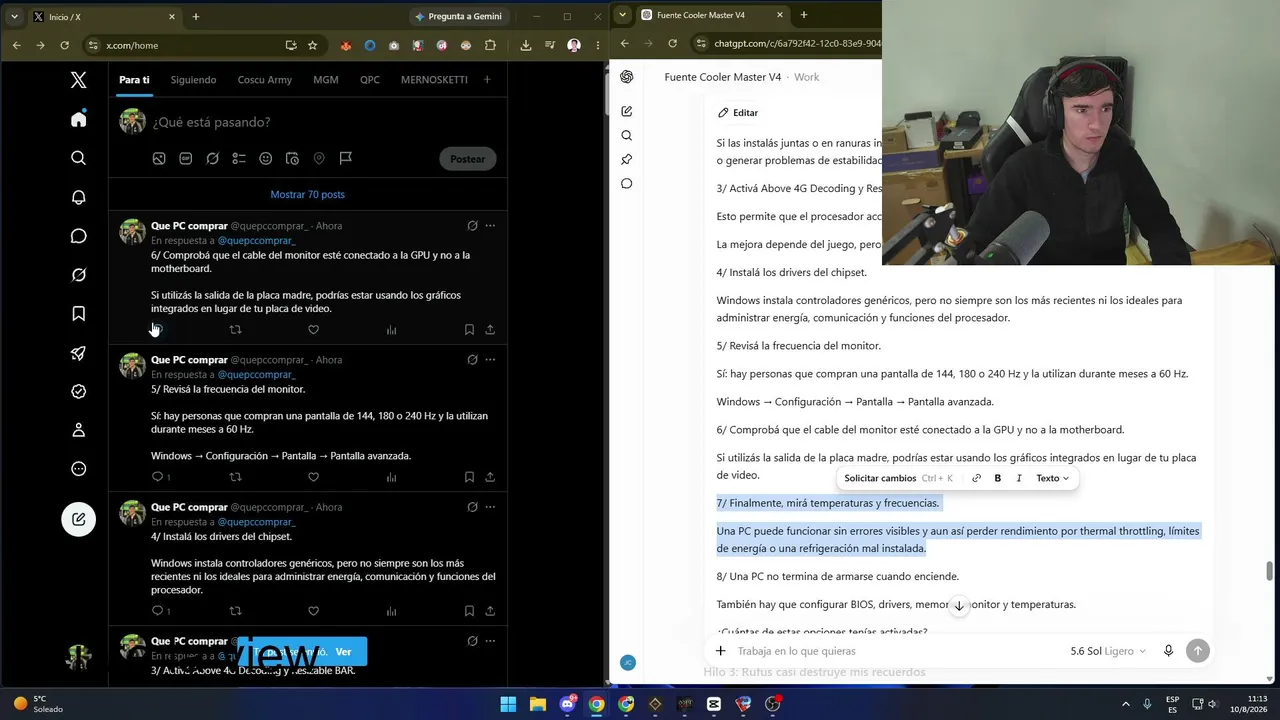Click the flag icon in post composer

[345, 158]
